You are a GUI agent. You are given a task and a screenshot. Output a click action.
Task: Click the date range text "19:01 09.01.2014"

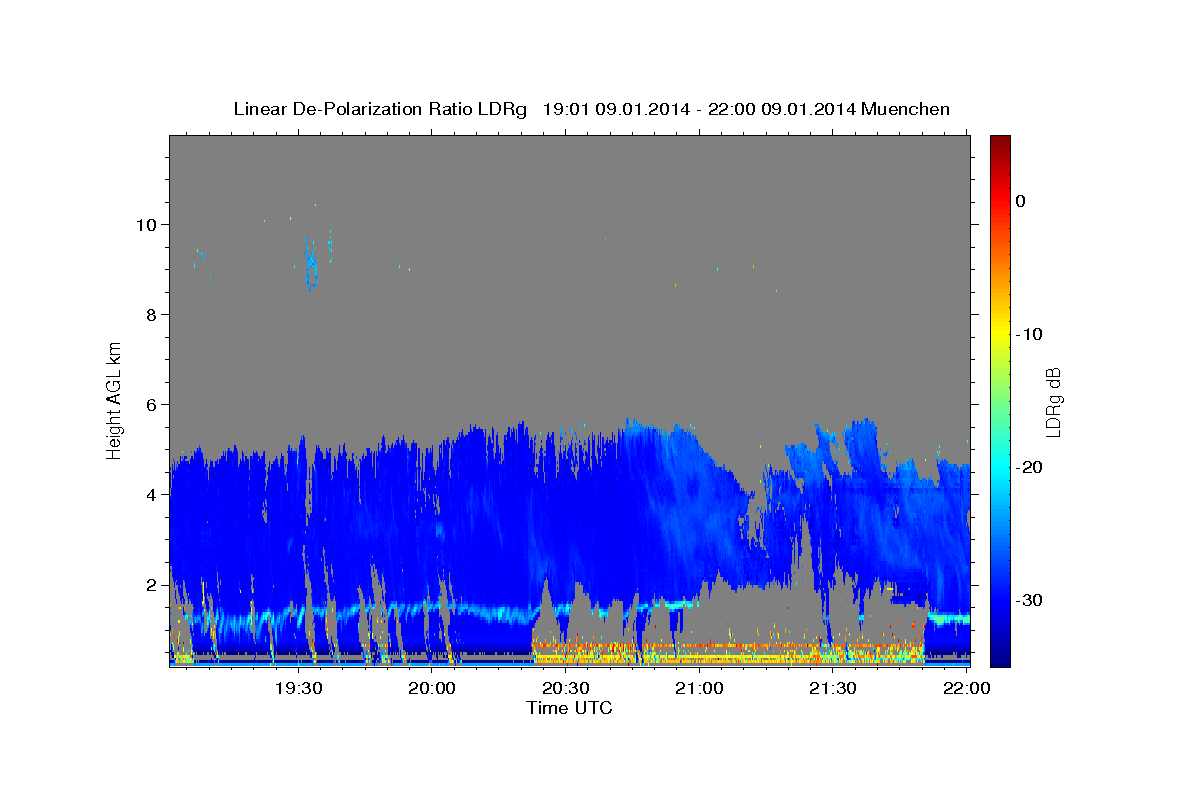(x=616, y=109)
